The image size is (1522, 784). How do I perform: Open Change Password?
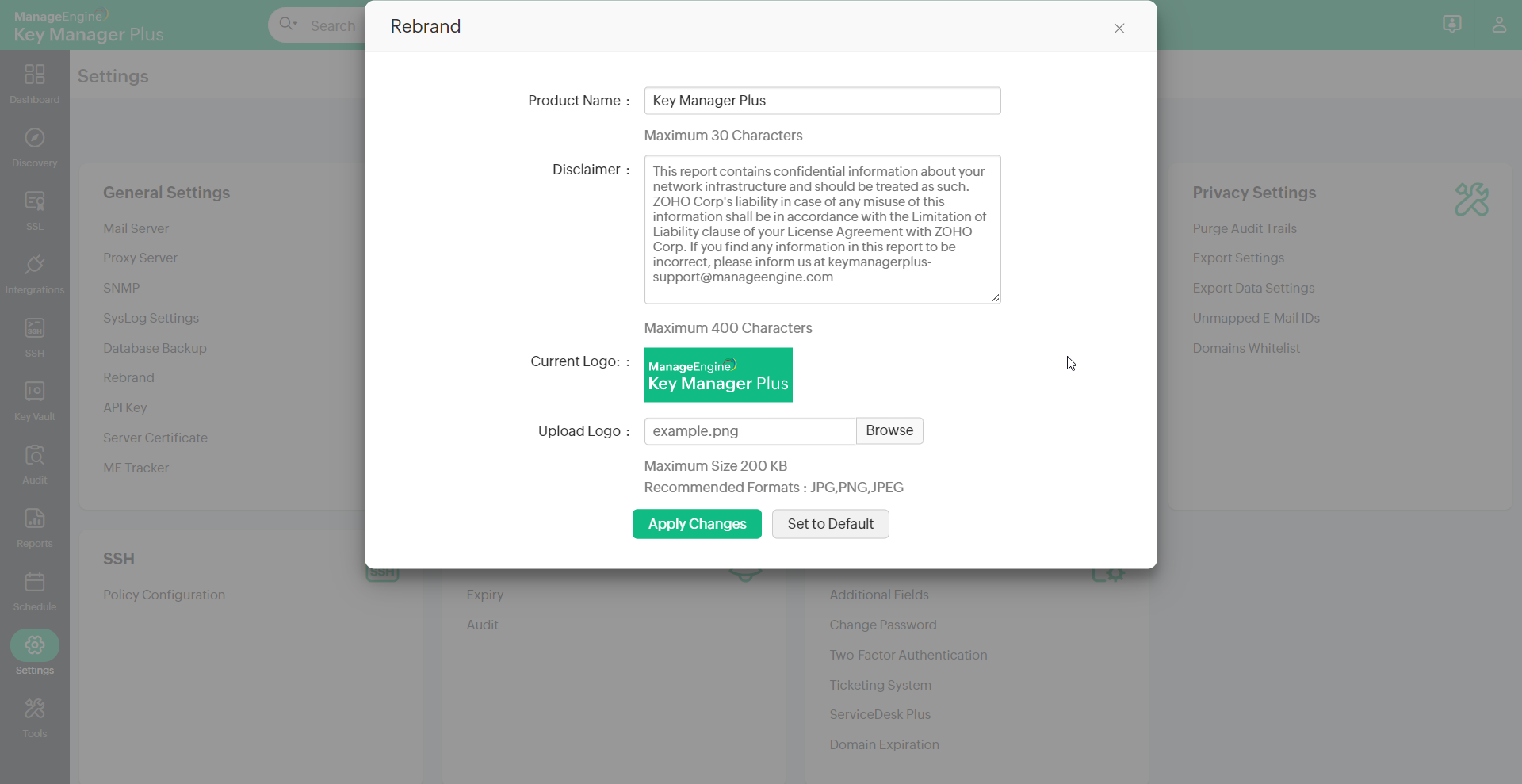pyautogui.click(x=883, y=625)
